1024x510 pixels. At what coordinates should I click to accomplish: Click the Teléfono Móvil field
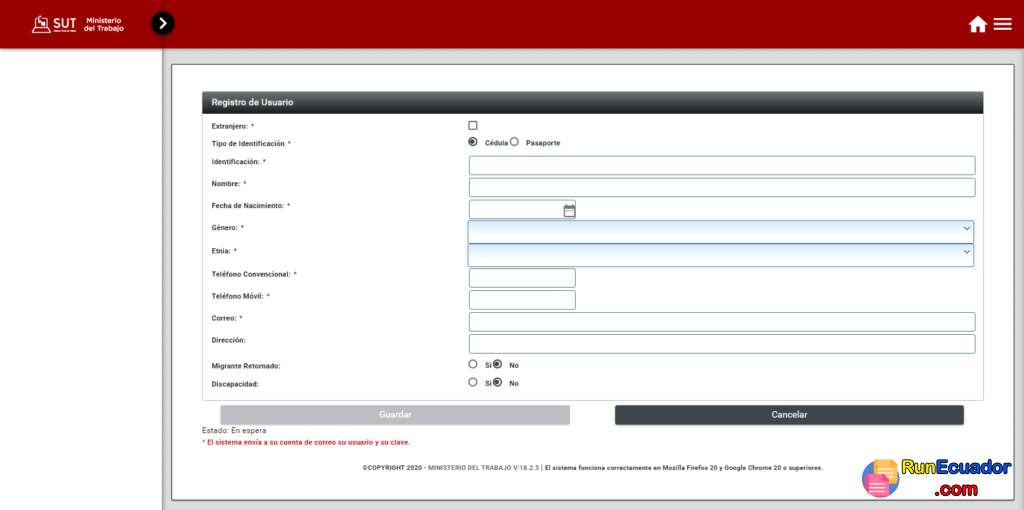(522, 300)
